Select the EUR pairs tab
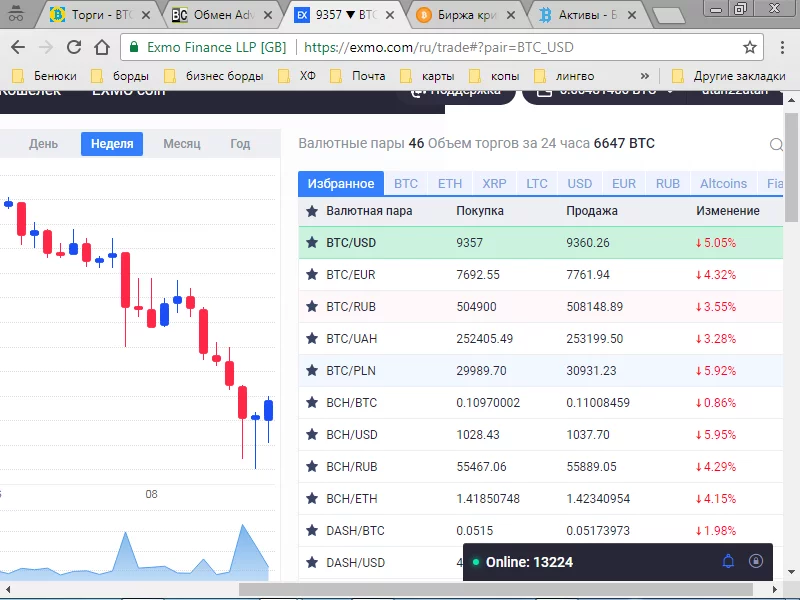This screenshot has height=600, width=800. point(624,184)
